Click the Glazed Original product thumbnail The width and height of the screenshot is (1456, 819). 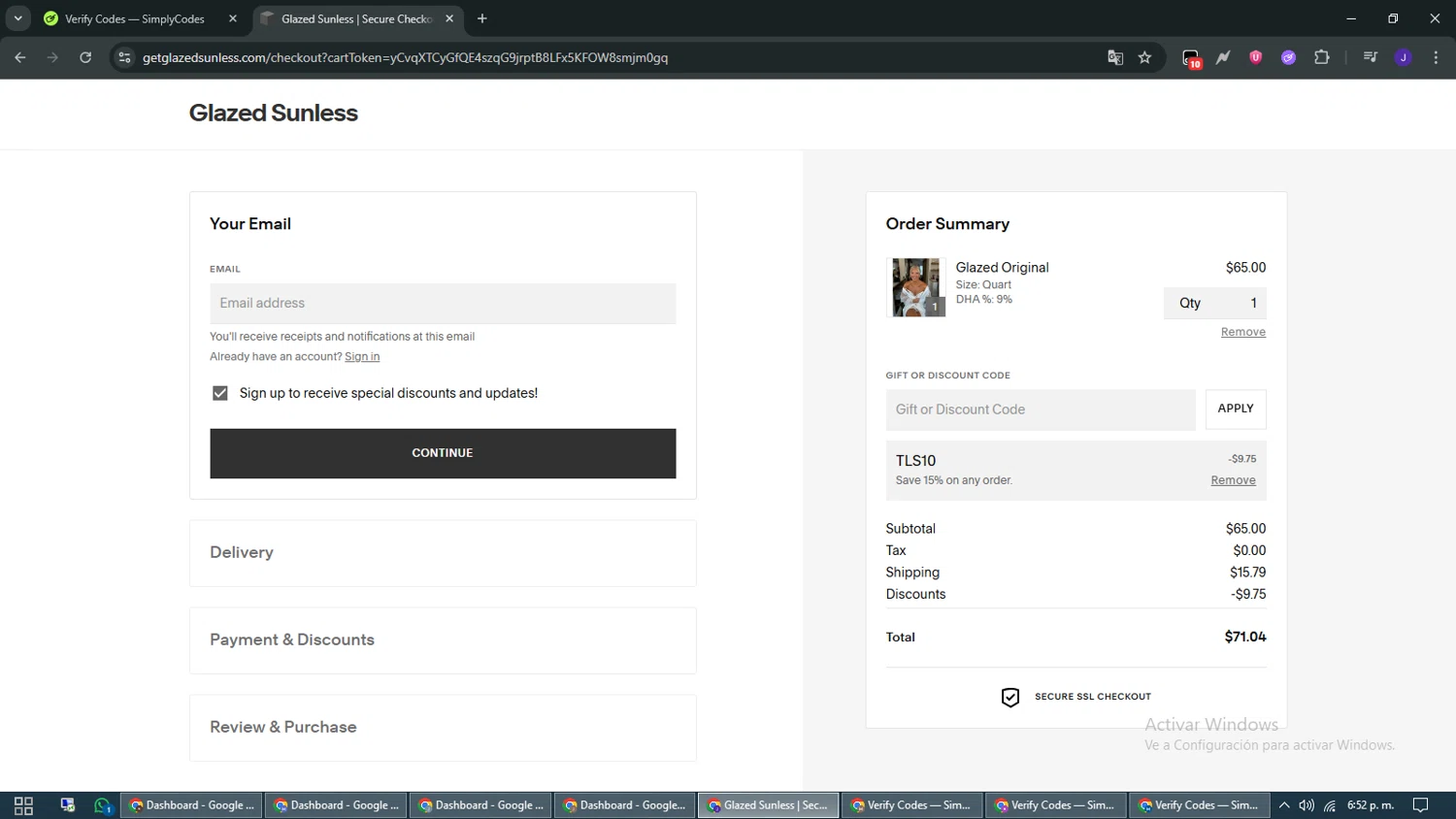pyautogui.click(x=915, y=287)
